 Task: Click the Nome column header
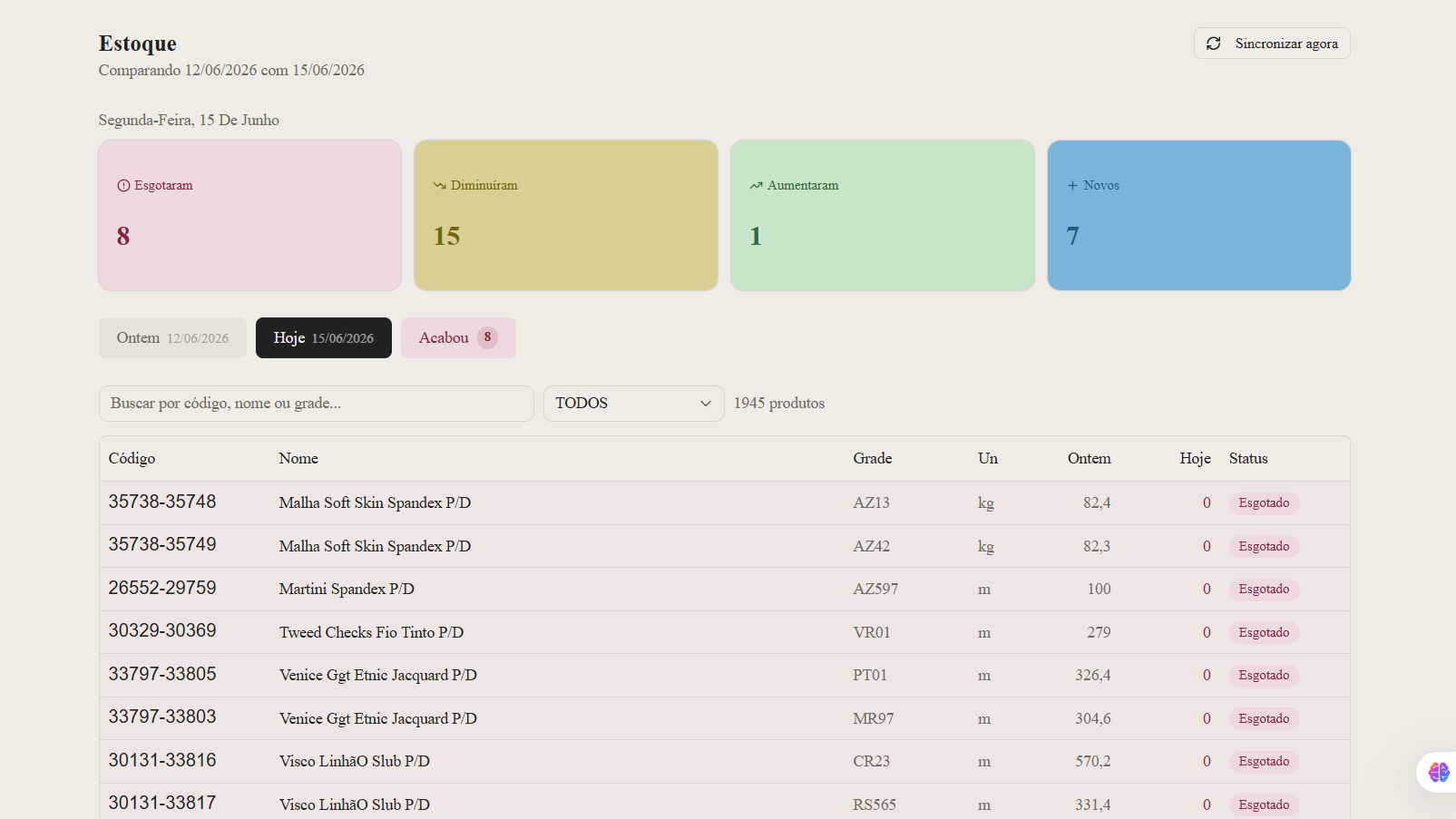pos(298,458)
